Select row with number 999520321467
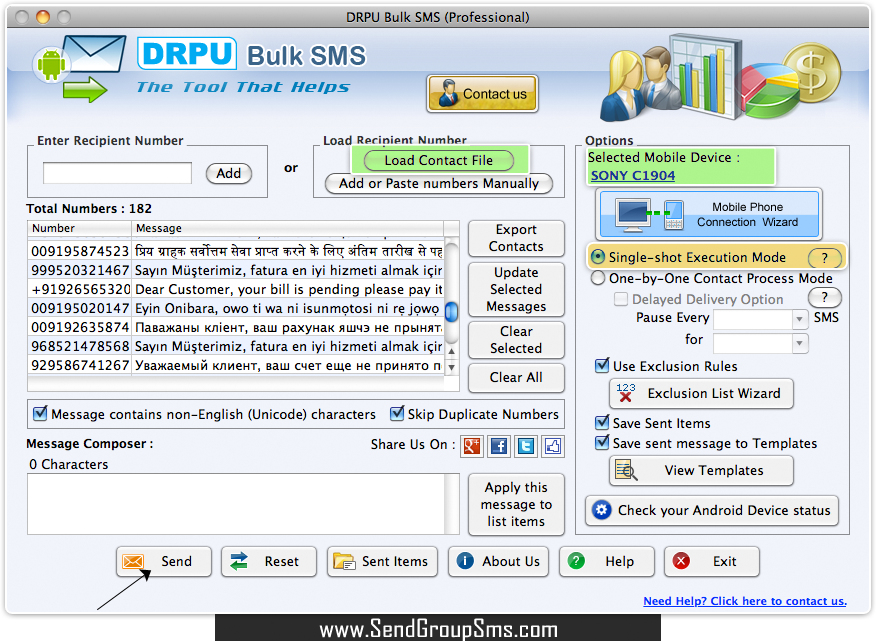 point(236,270)
